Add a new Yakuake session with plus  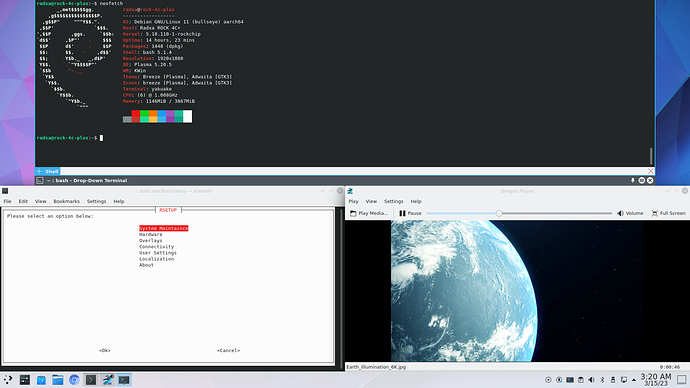pyautogui.click(x=39, y=171)
